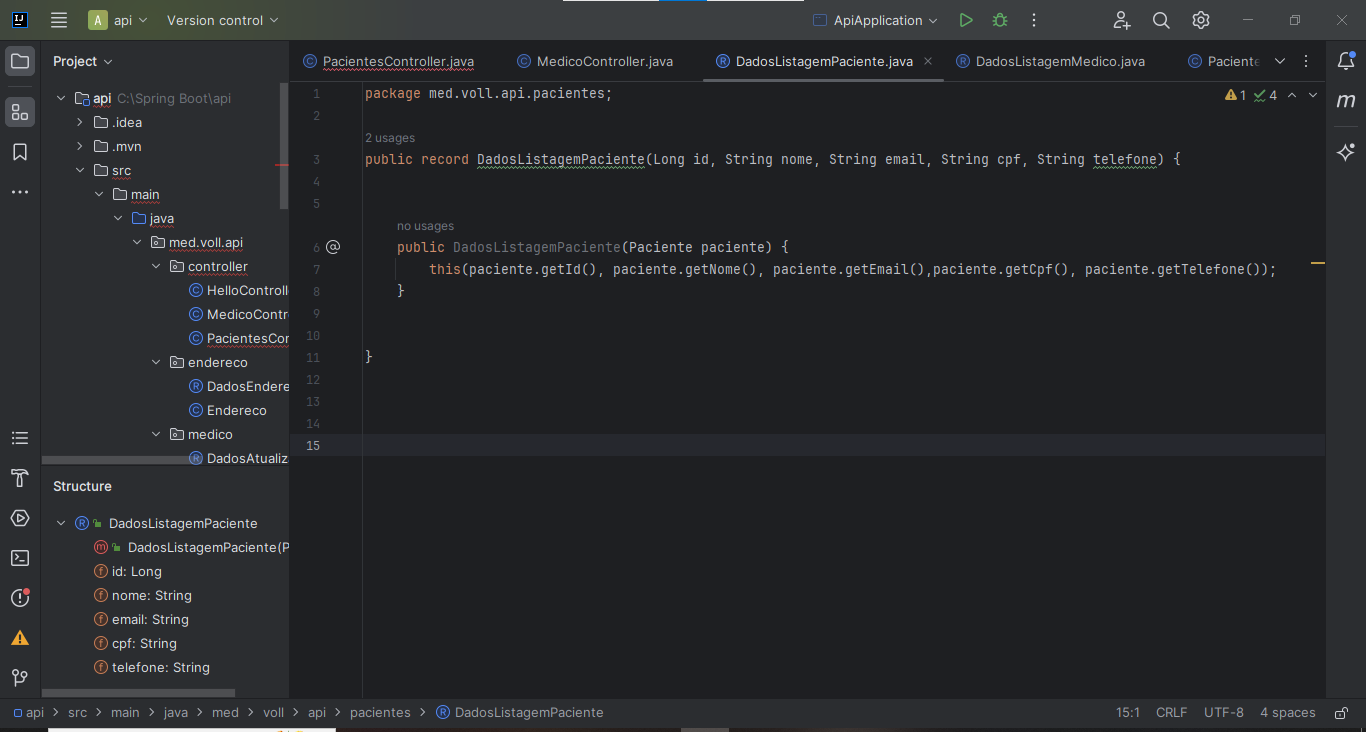1366x732 pixels.
Task: Open the Notifications bell icon
Action: coord(1346,61)
